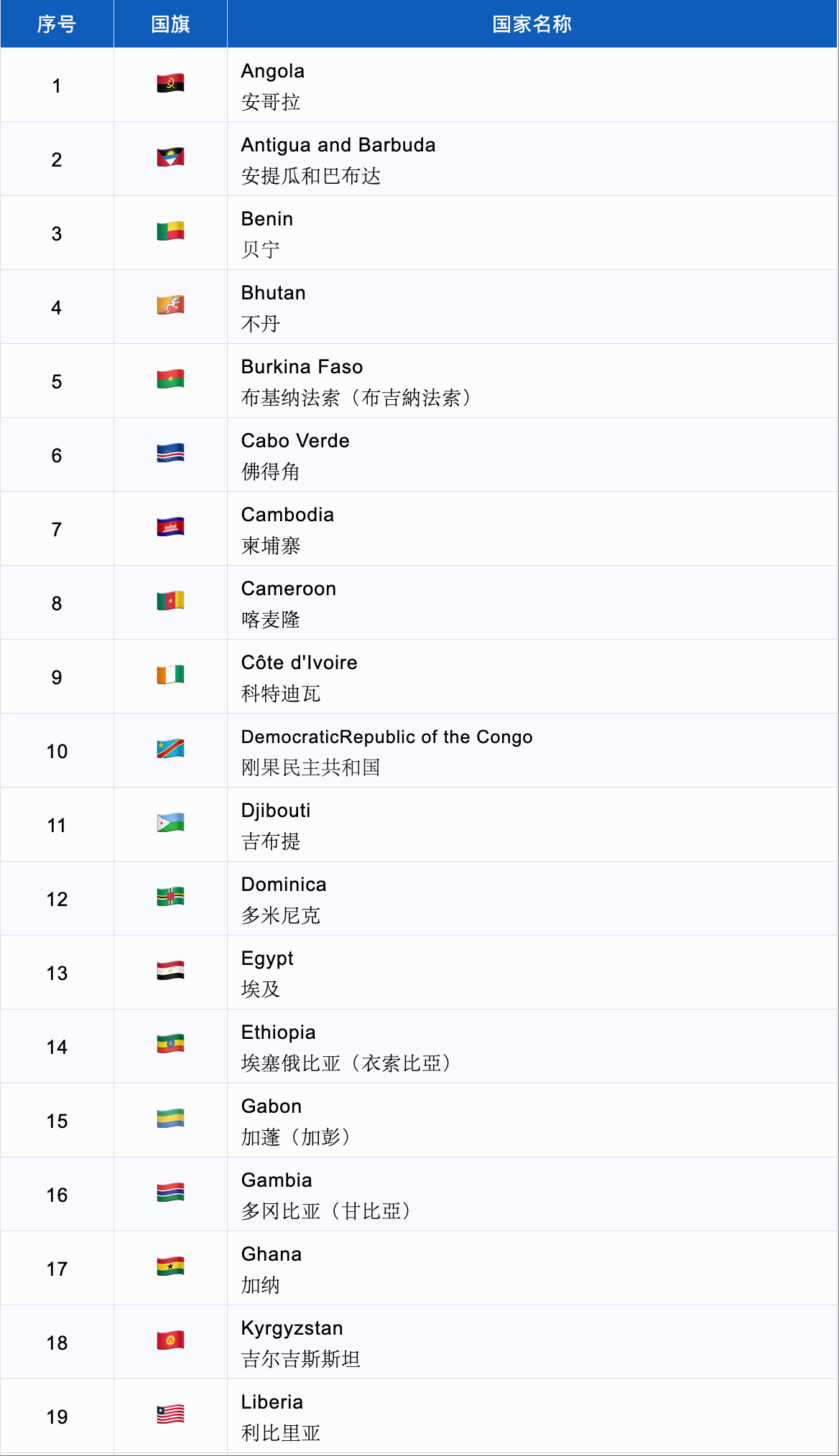Click the Gambia country name
839x1456 pixels.
coord(277,1180)
